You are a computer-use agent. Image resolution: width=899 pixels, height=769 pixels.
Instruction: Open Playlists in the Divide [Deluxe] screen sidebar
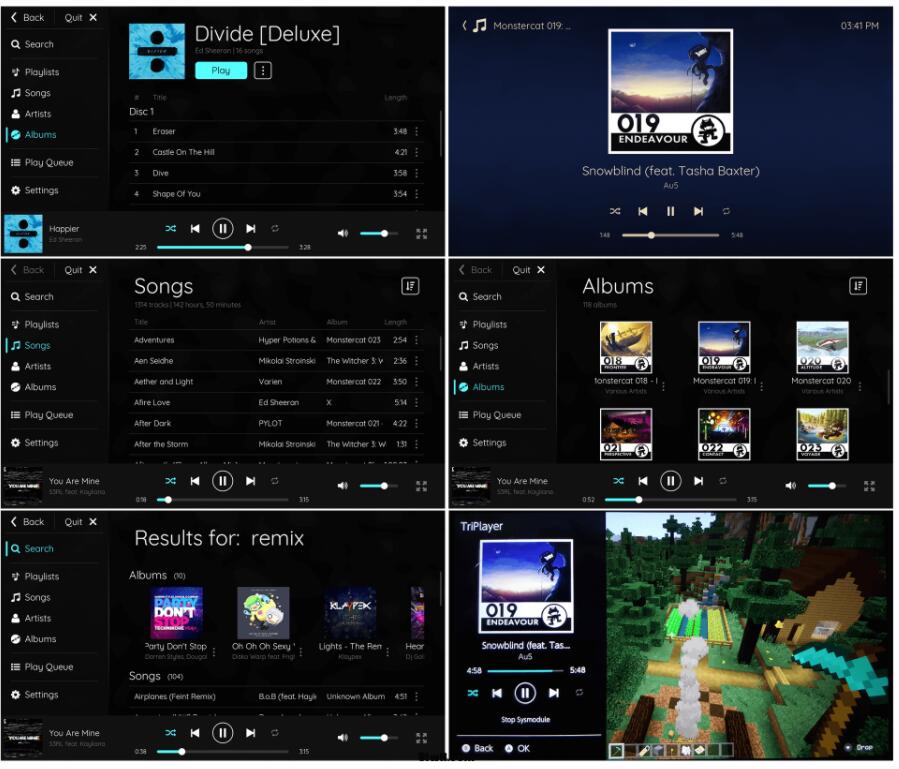point(42,72)
